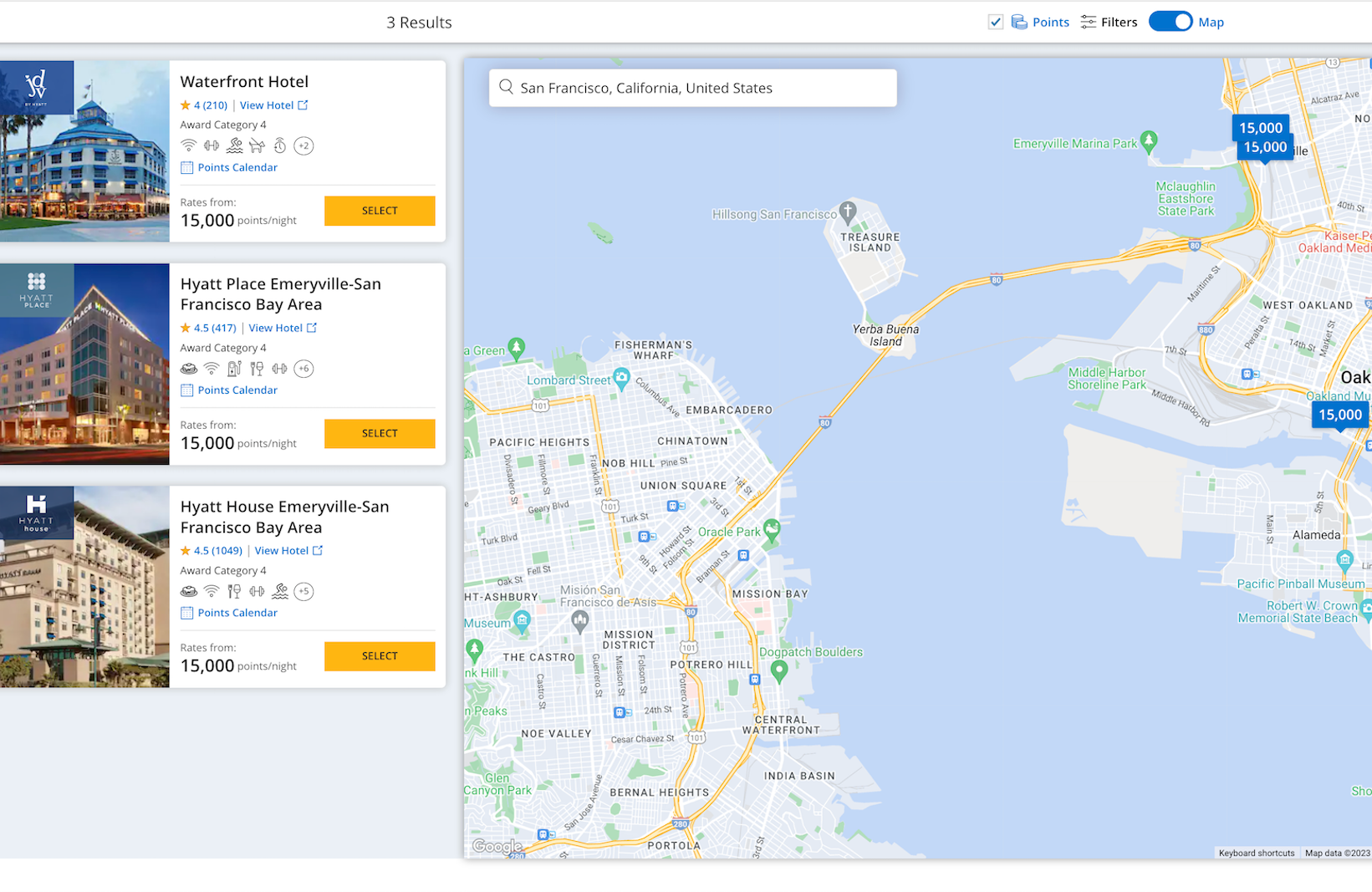Open Points Calendar for Hyatt House Emeryville
Screen dimensions: 1372x892
pyautogui.click(x=229, y=613)
